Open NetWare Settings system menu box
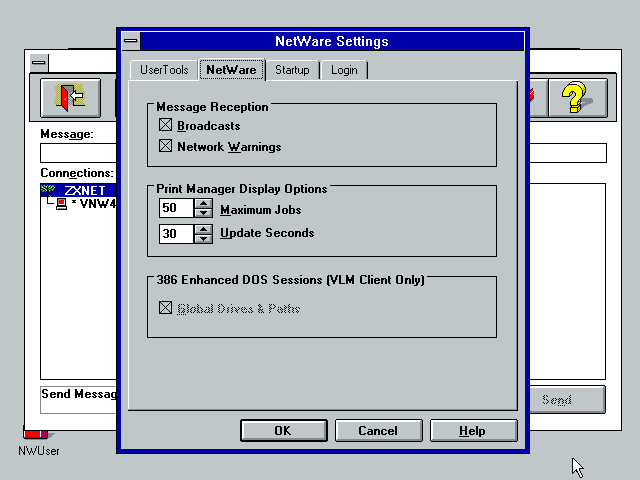This screenshot has width=640, height=480. coord(131,41)
